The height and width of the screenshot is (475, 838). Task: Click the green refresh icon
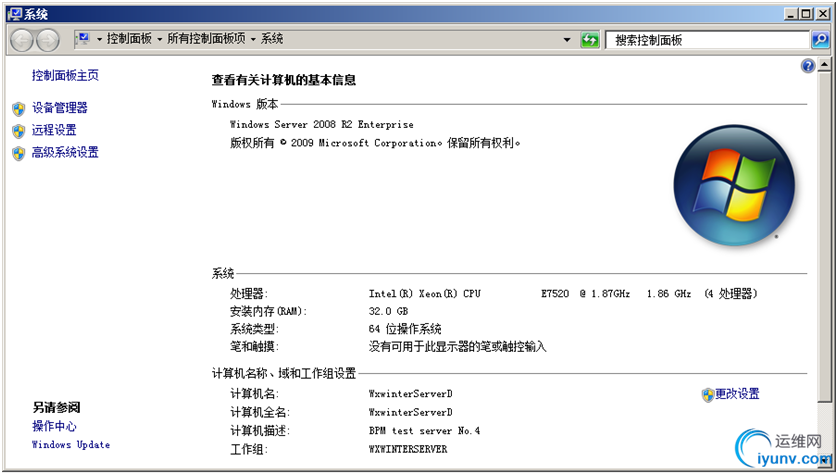point(589,40)
